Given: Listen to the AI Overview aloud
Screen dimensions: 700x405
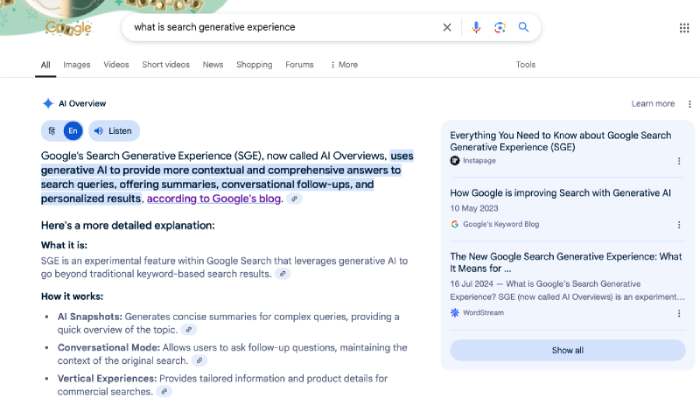Looking at the screenshot, I should coord(114,131).
